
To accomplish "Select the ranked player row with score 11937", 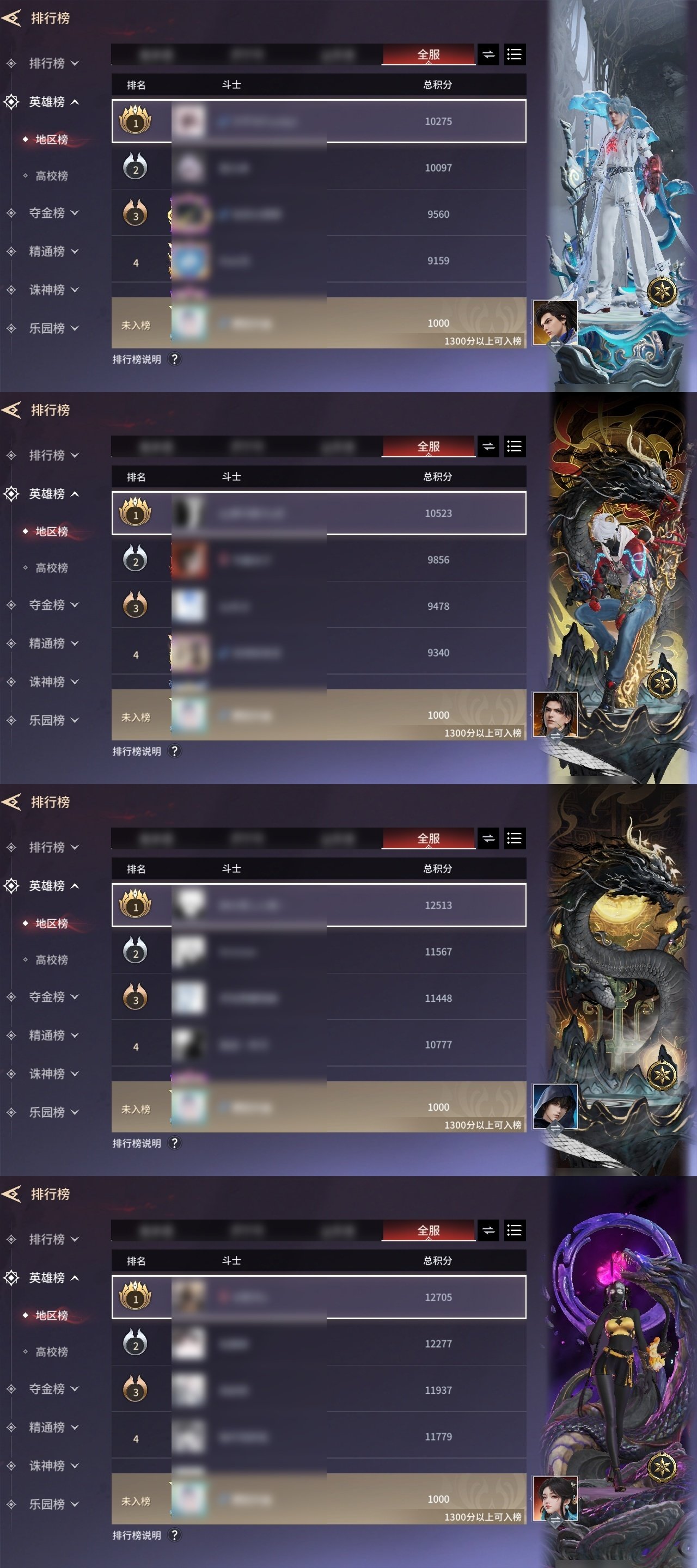I will point(319,1389).
